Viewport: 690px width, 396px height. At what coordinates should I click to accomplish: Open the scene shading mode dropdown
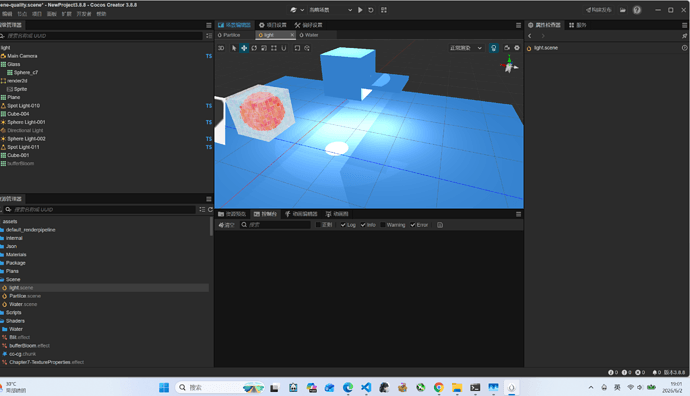466,48
